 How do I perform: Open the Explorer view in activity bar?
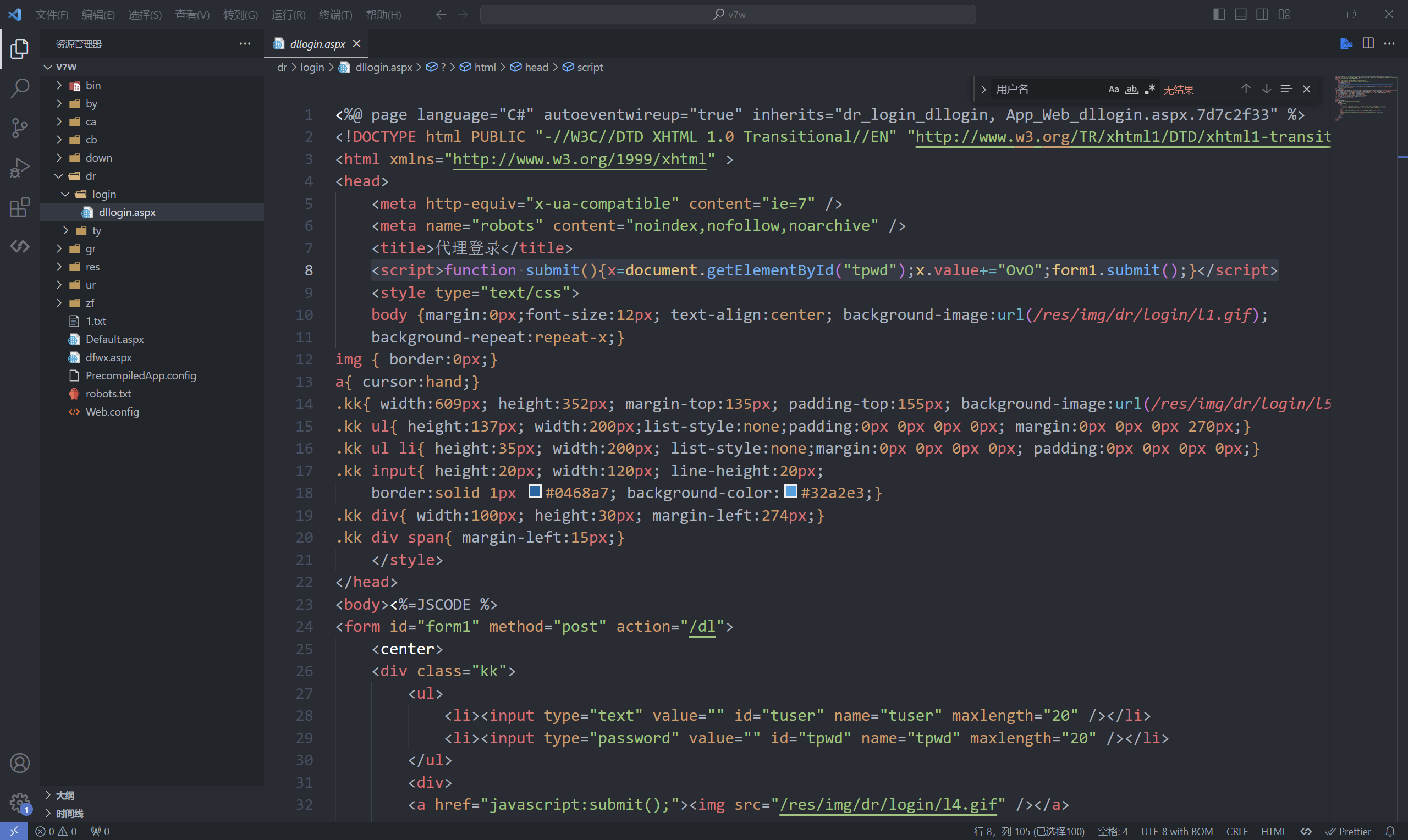tap(19, 49)
